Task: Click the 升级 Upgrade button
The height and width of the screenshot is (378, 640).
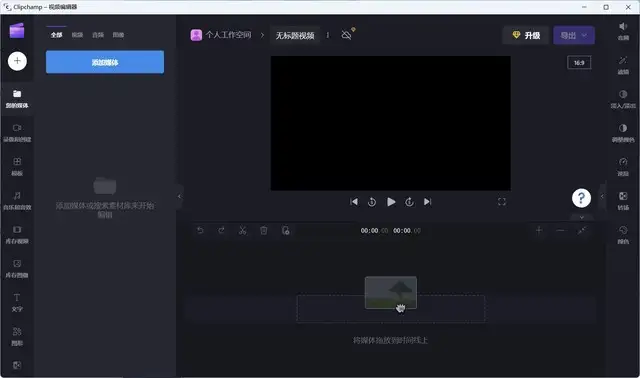Action: point(526,36)
